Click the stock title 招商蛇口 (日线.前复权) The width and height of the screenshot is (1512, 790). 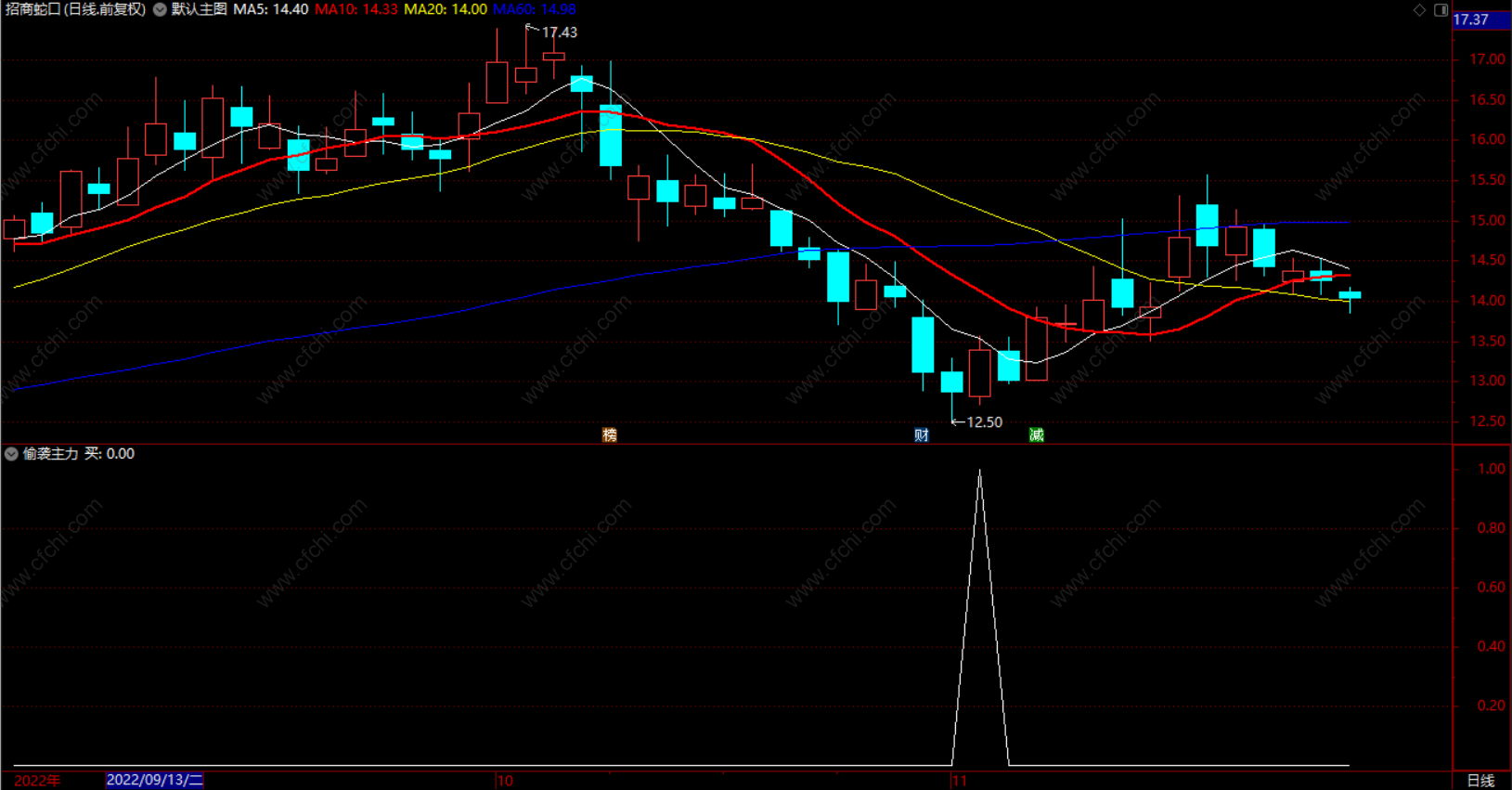pyautogui.click(x=76, y=9)
